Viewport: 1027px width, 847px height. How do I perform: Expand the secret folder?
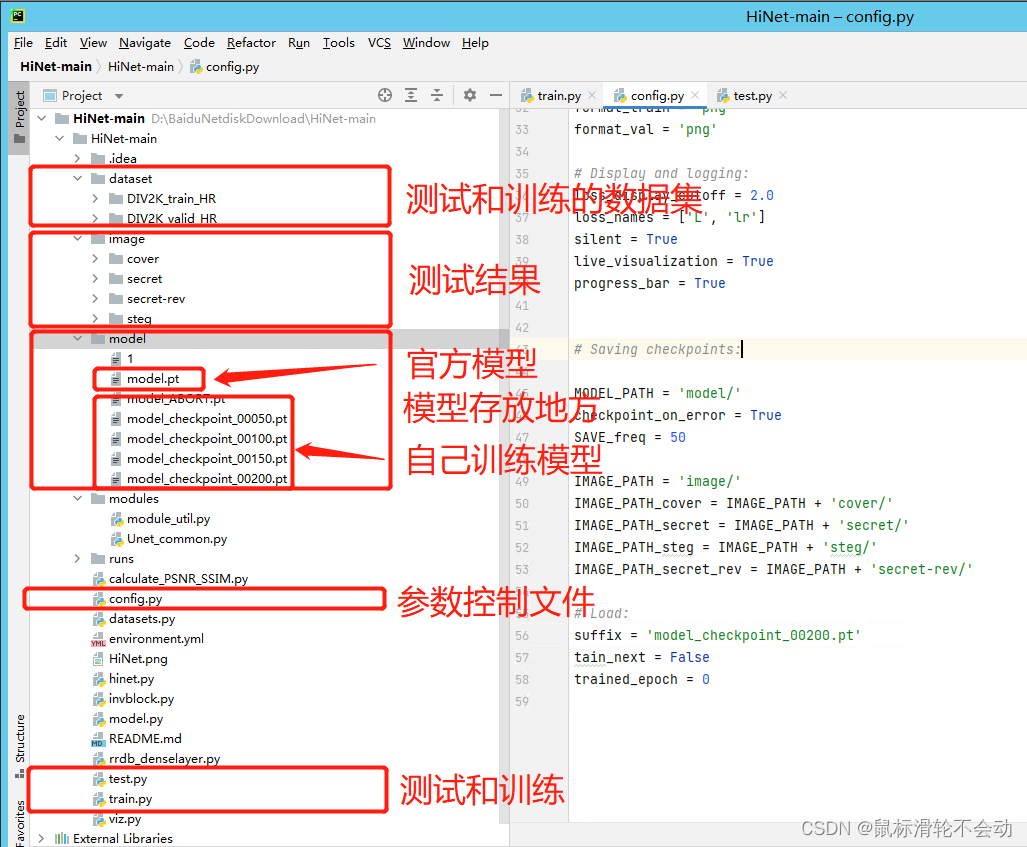(96, 278)
